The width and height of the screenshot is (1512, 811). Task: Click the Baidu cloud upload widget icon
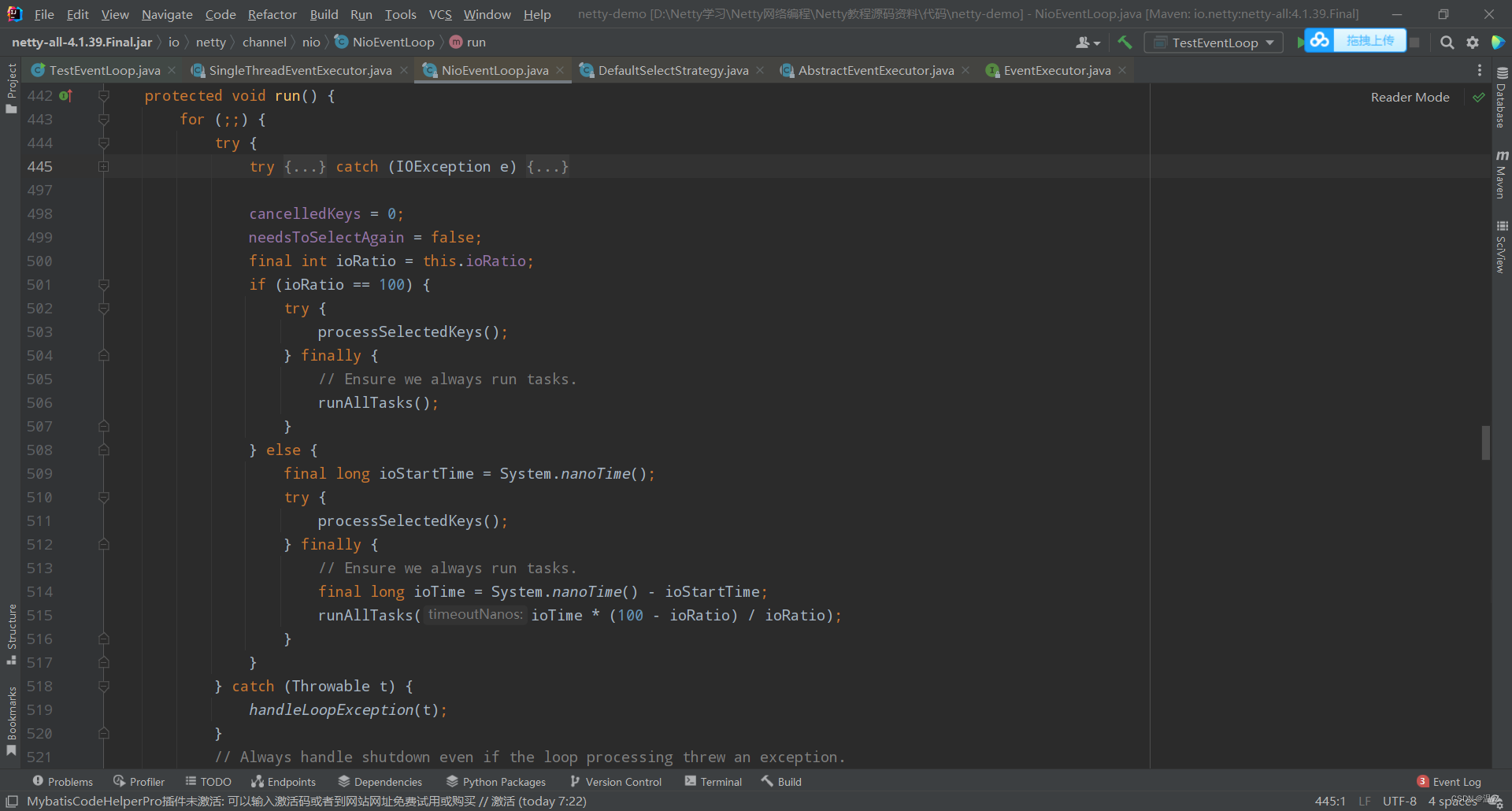tap(1320, 40)
